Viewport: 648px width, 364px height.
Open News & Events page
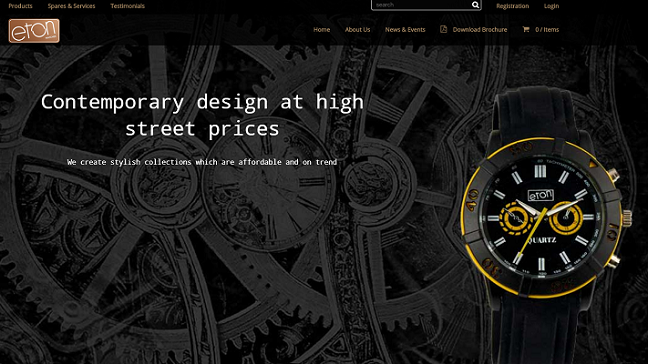[405, 29]
